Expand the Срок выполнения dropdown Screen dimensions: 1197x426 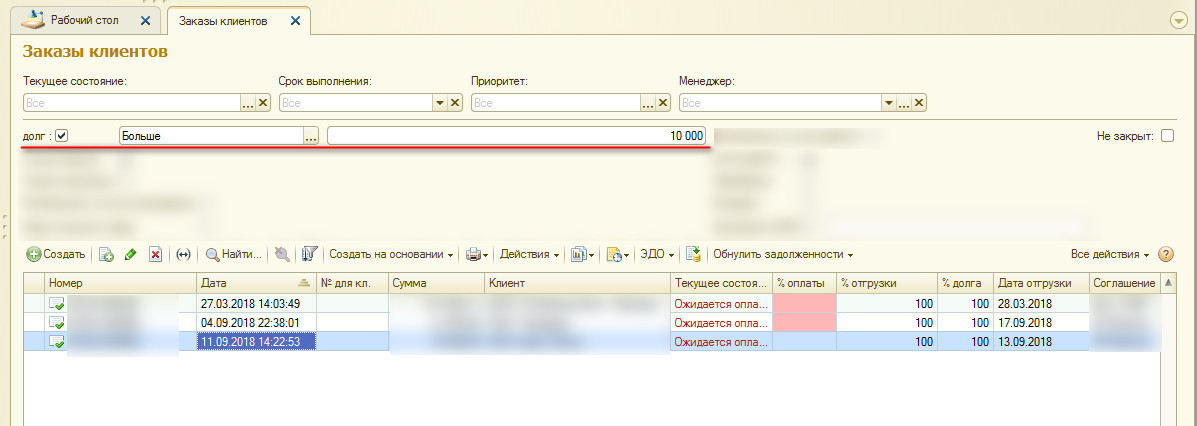pos(438,102)
